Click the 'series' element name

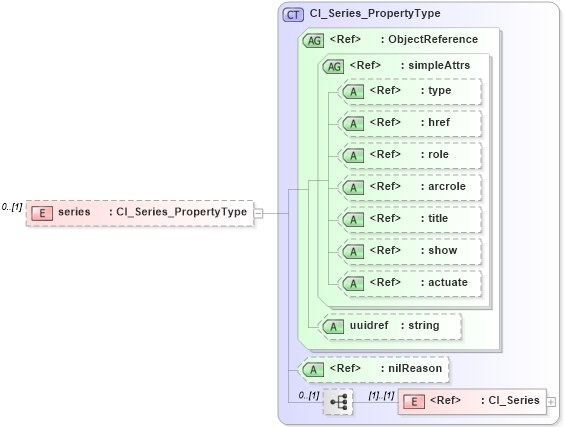click(x=74, y=212)
